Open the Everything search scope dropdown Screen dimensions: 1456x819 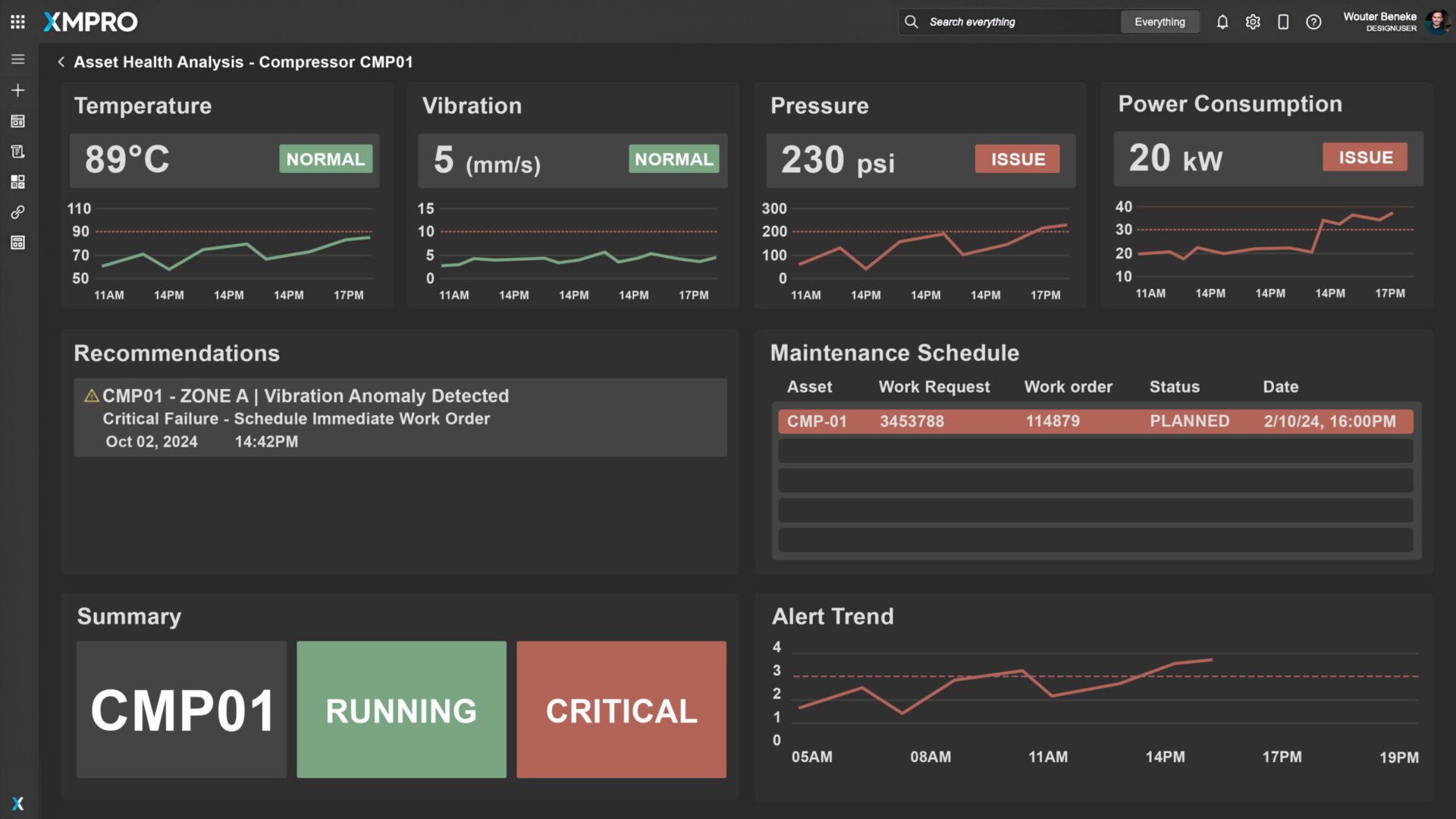pos(1159,22)
